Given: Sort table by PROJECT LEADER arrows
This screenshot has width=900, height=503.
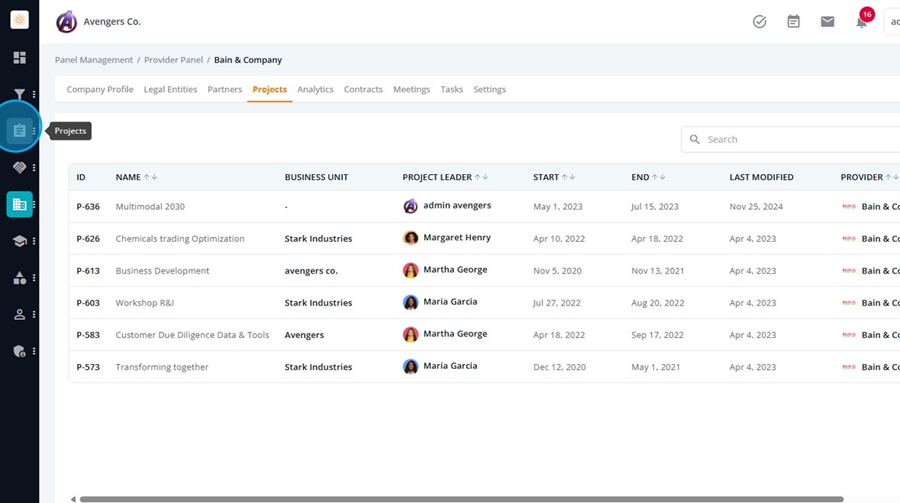Looking at the screenshot, I should [x=482, y=177].
